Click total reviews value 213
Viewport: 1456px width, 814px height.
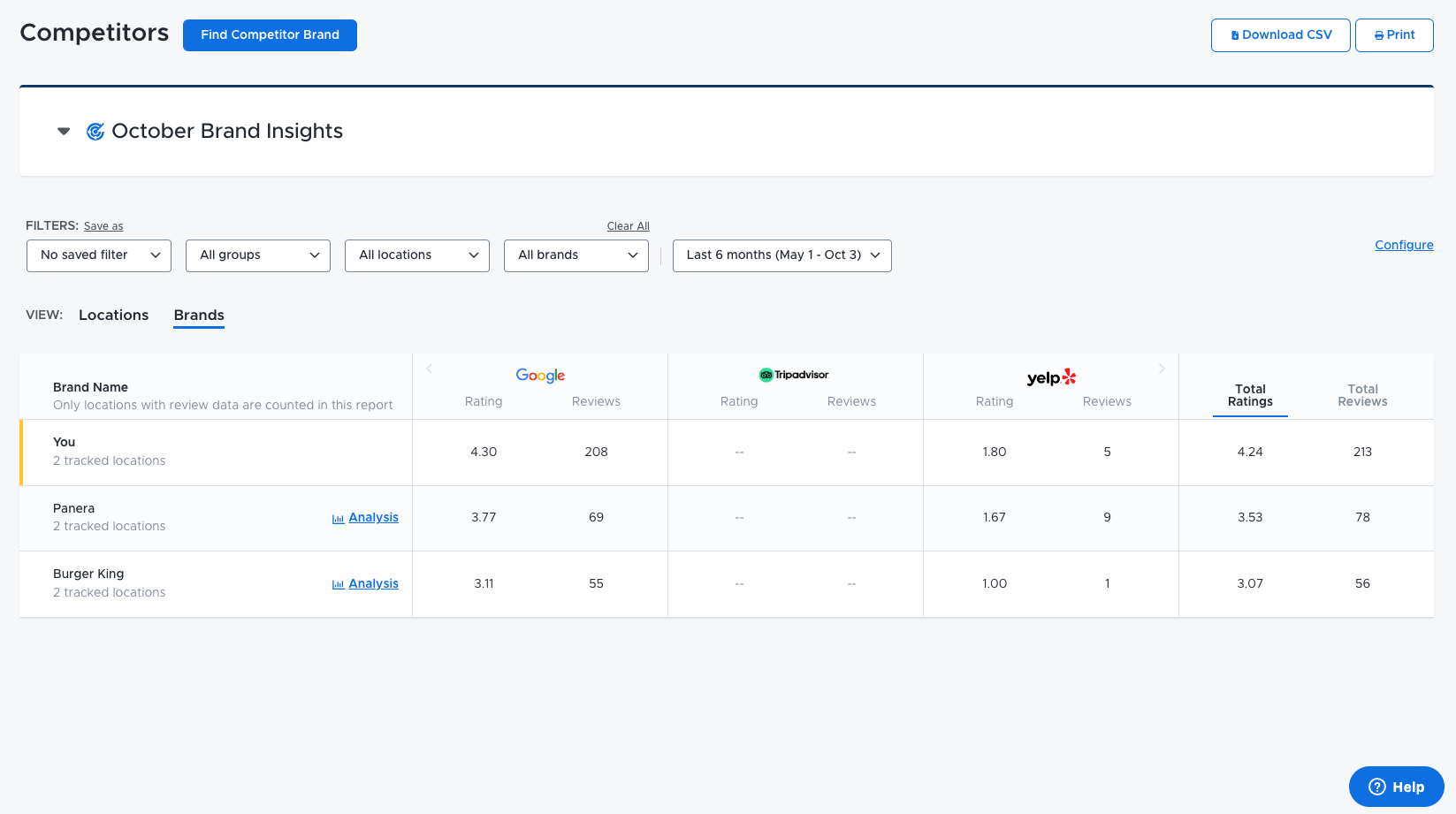1362,452
